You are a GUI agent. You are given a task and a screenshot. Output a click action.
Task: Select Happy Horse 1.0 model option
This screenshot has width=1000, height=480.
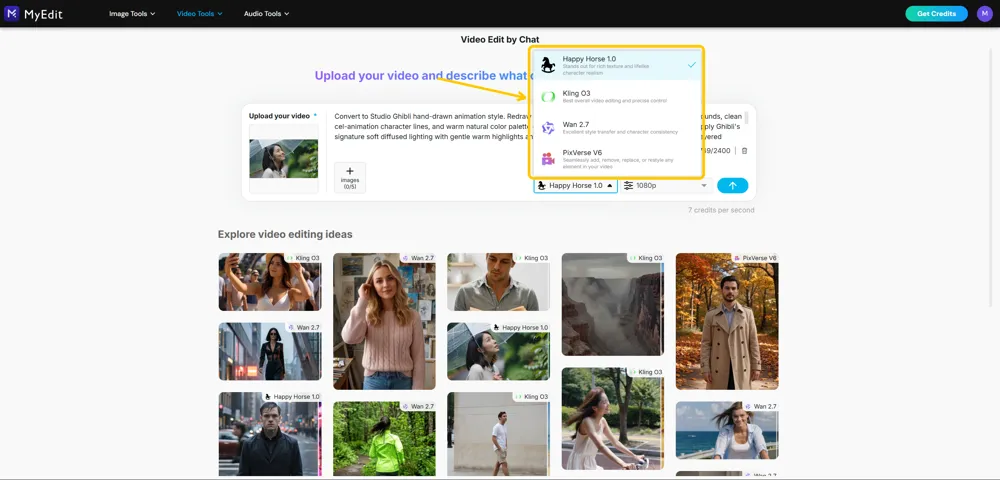[616, 65]
